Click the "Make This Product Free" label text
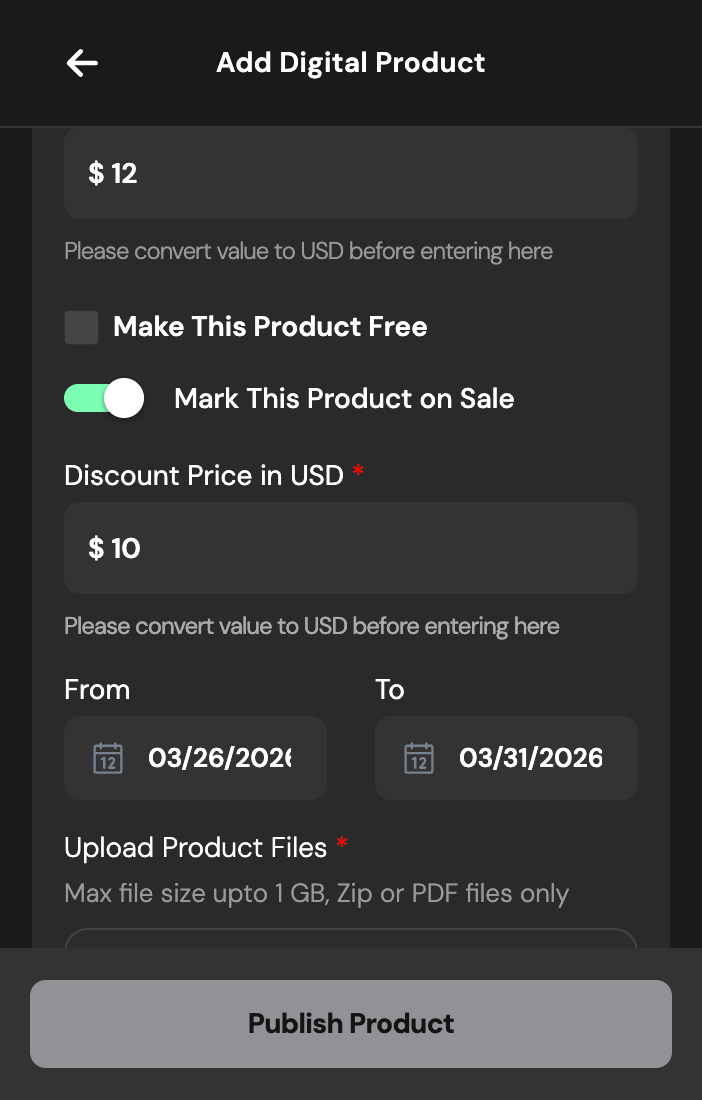 pos(270,327)
